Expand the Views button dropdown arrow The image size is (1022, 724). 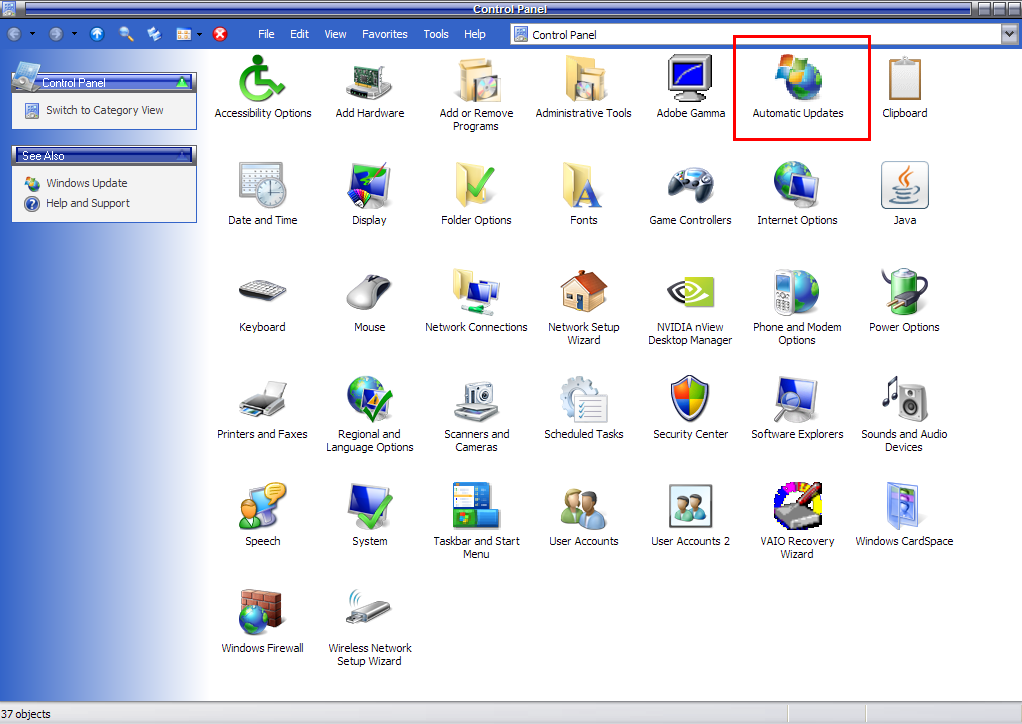[199, 34]
